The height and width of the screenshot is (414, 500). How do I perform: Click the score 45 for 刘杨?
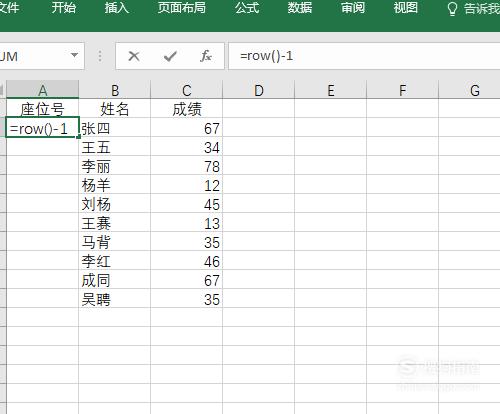pos(187,203)
